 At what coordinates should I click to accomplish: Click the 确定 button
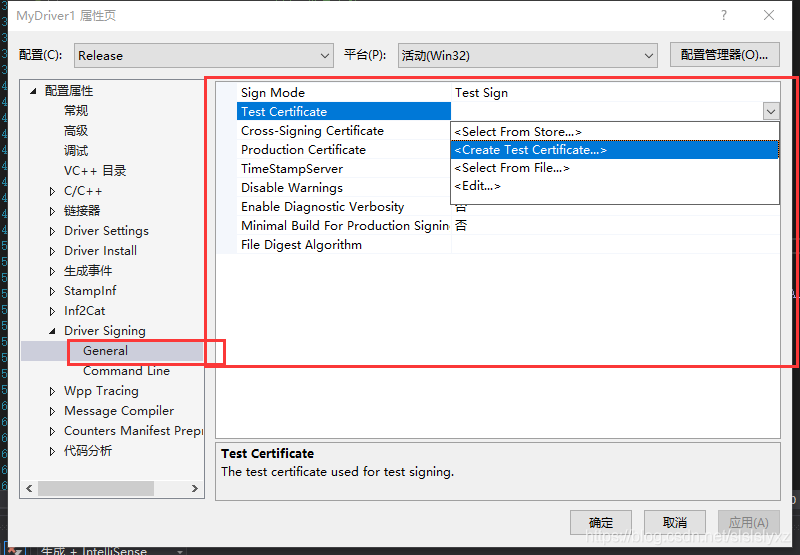point(601,523)
